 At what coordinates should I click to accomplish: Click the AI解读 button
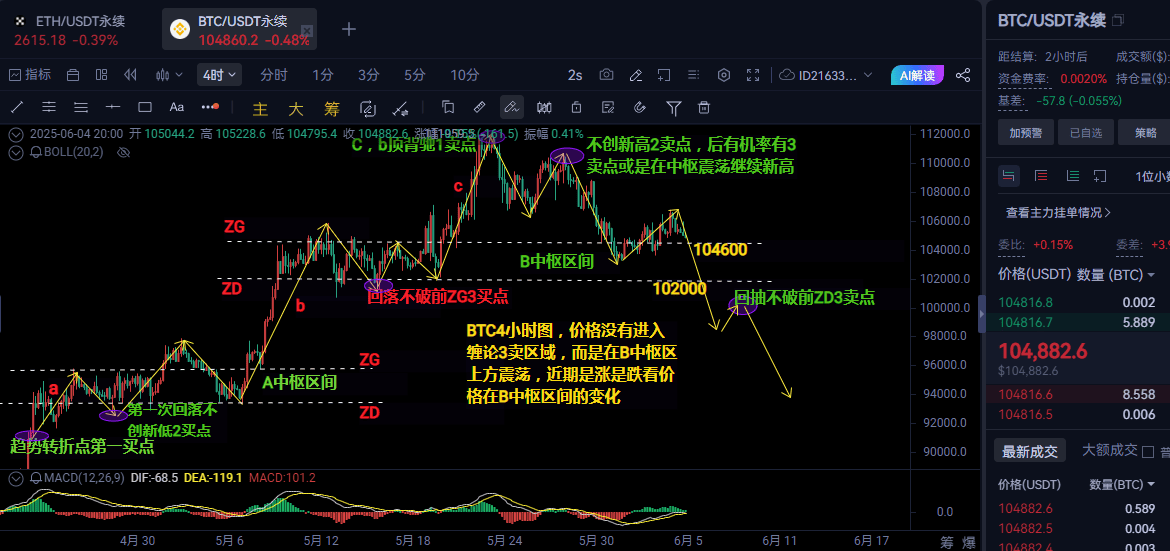coord(916,75)
